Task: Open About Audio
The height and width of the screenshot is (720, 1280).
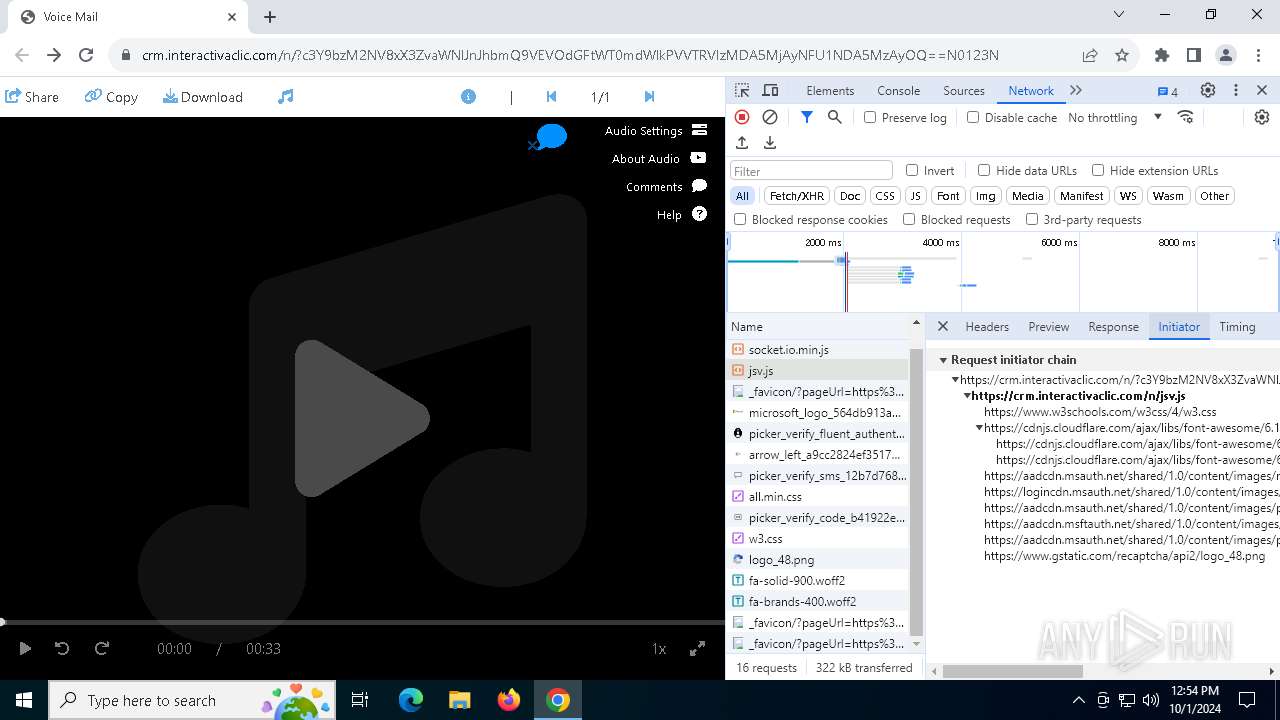Action: click(x=659, y=159)
